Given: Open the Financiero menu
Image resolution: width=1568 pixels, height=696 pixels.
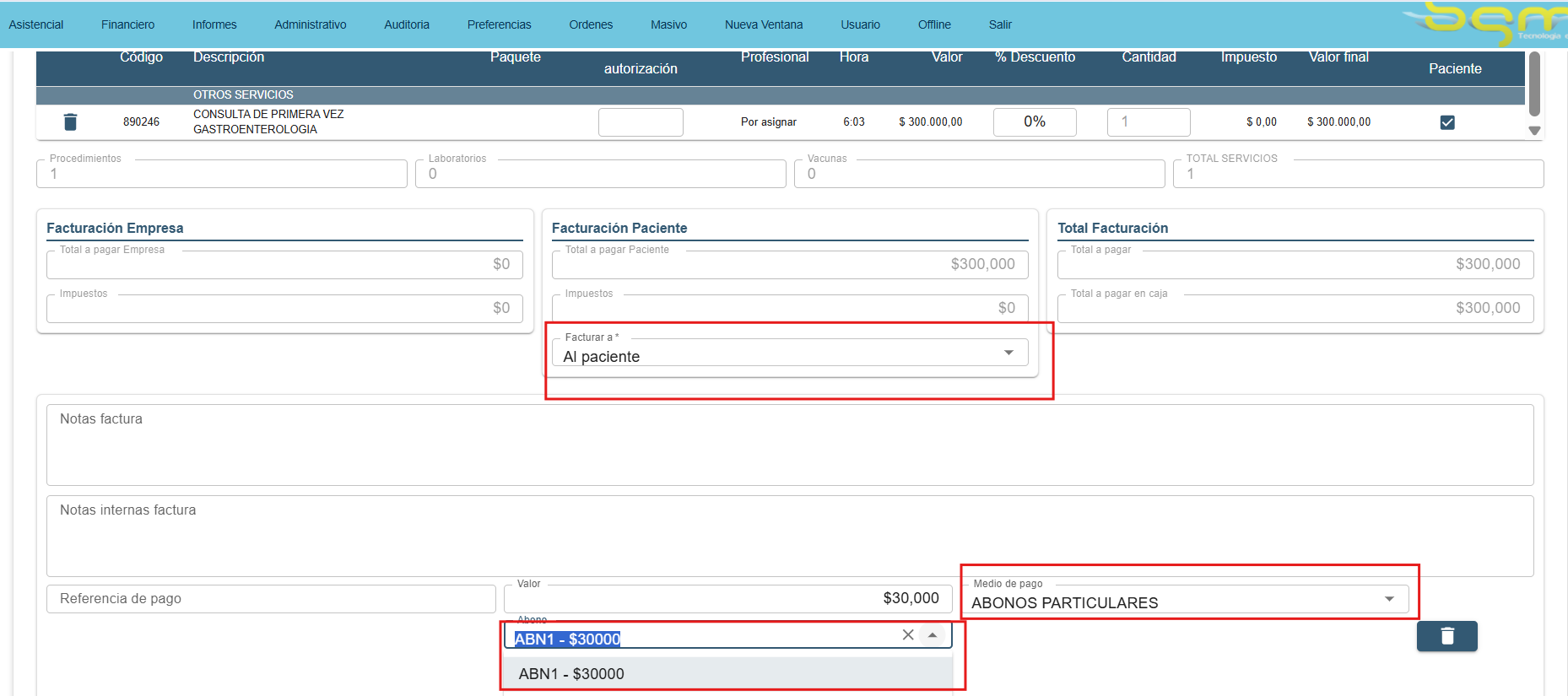Looking at the screenshot, I should (x=127, y=24).
